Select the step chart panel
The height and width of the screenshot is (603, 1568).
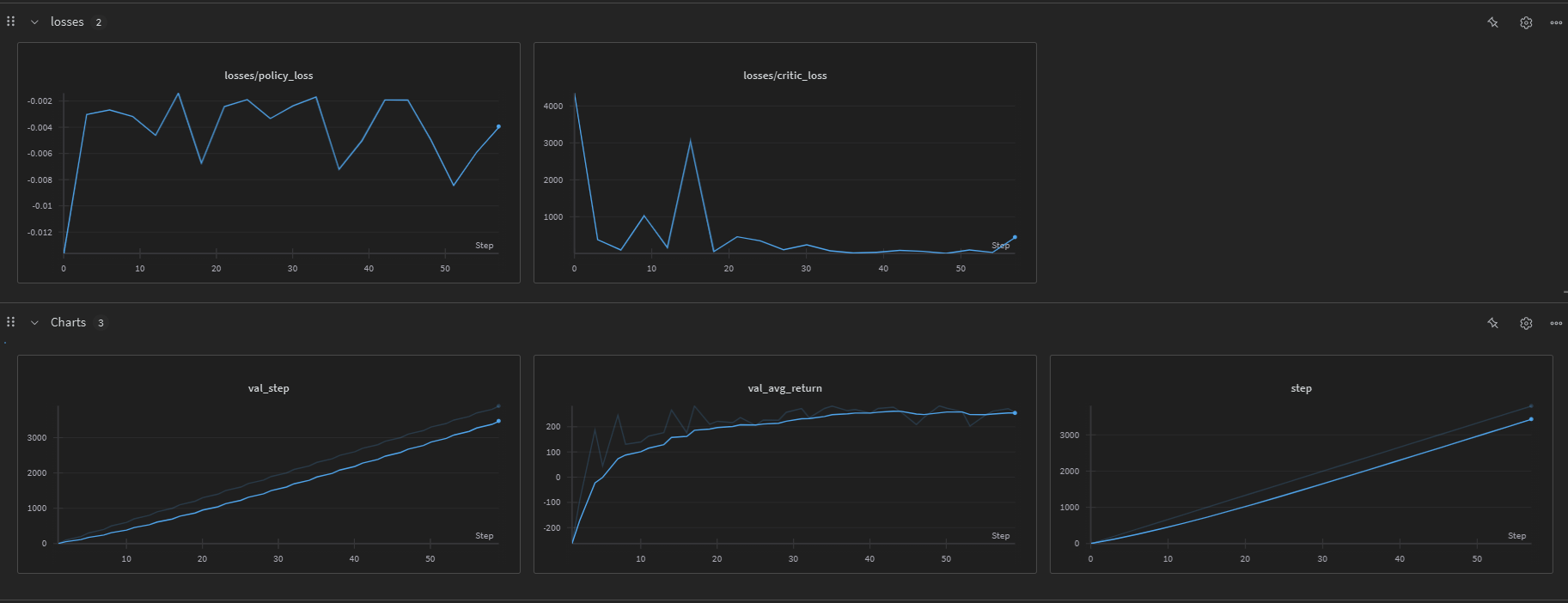pyautogui.click(x=1302, y=464)
